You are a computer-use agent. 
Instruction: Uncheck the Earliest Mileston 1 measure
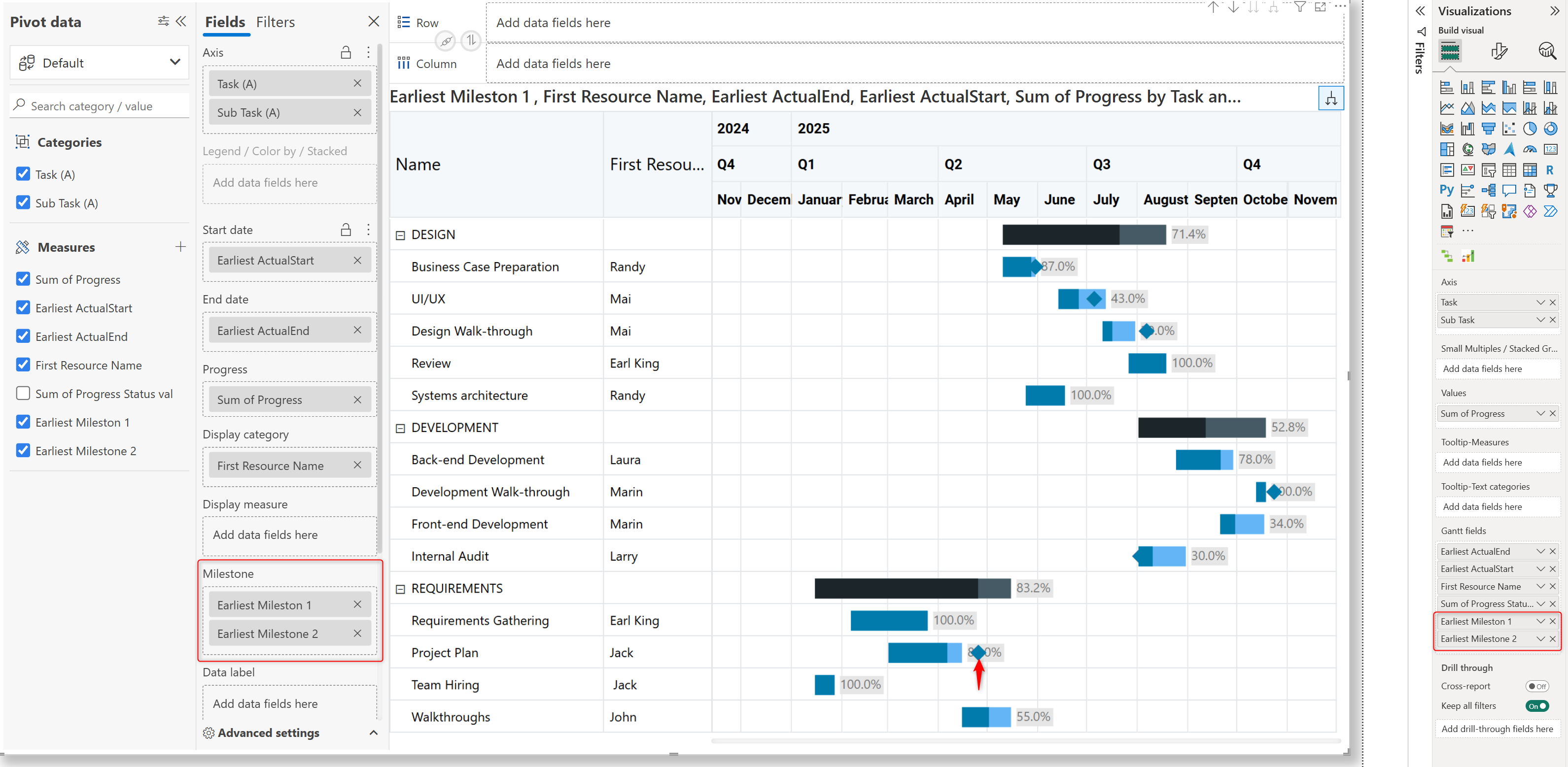23,422
